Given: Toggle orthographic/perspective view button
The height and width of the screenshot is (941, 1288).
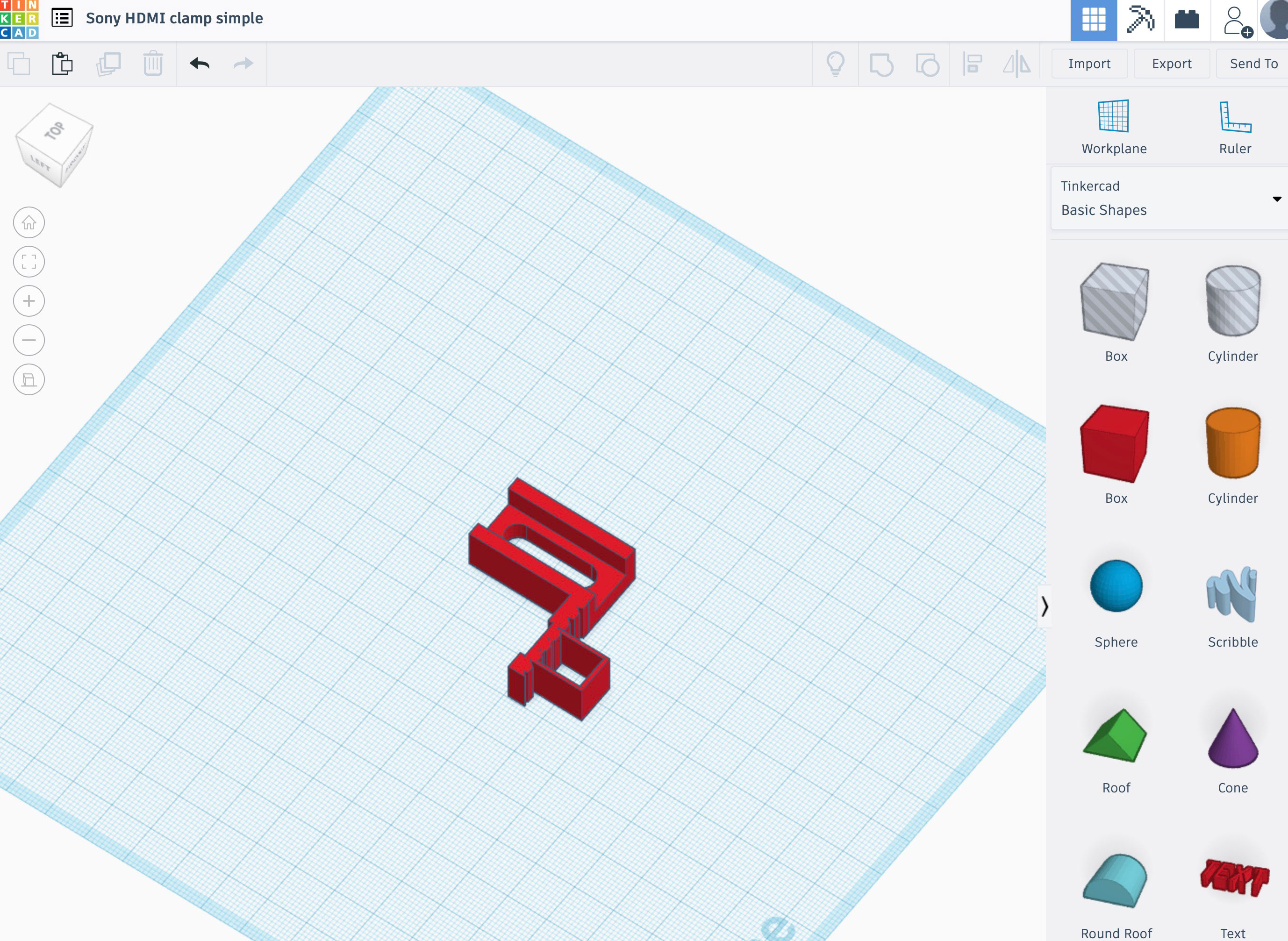Looking at the screenshot, I should [29, 380].
